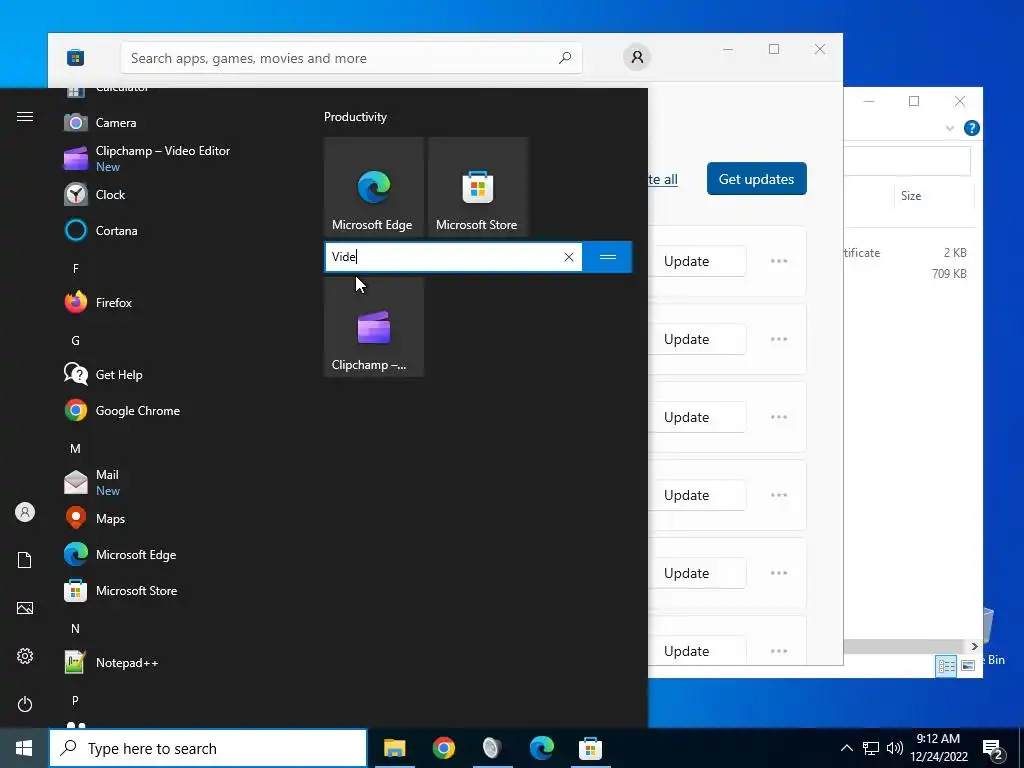Image resolution: width=1024 pixels, height=768 pixels.
Task: Open Pictures from Start sidebar
Action: point(25,609)
